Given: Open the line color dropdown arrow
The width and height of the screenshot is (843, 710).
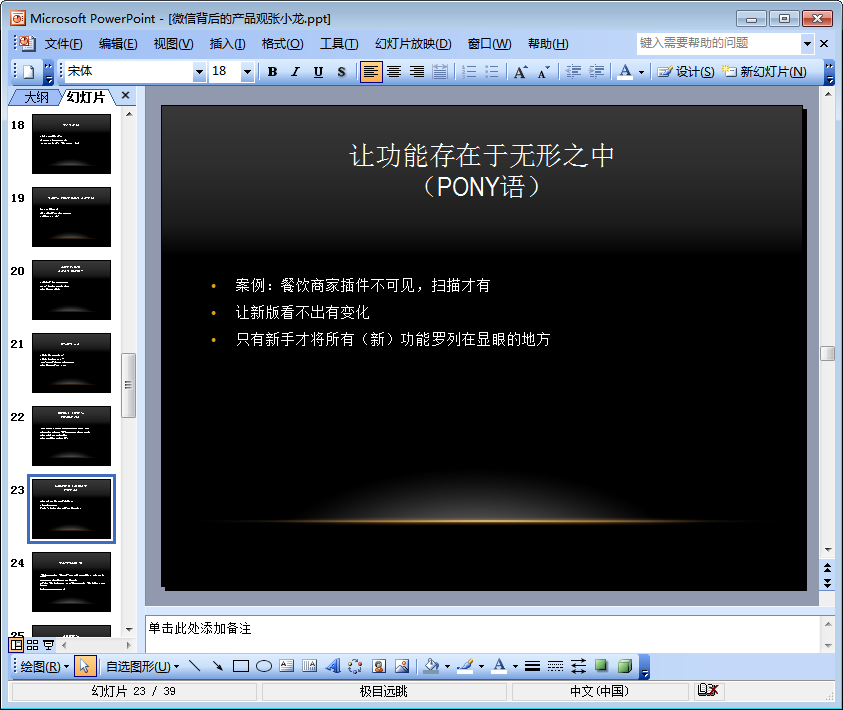Looking at the screenshot, I should [x=481, y=667].
